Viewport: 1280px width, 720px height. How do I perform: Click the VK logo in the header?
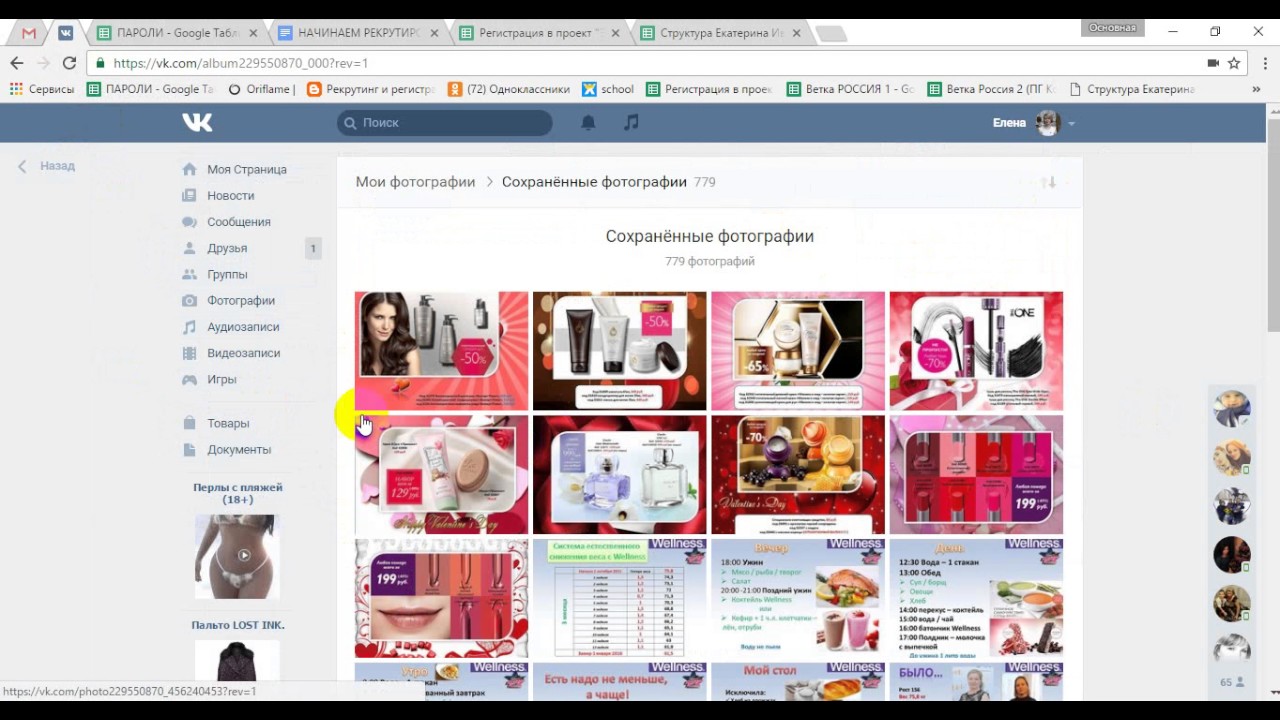pos(197,122)
